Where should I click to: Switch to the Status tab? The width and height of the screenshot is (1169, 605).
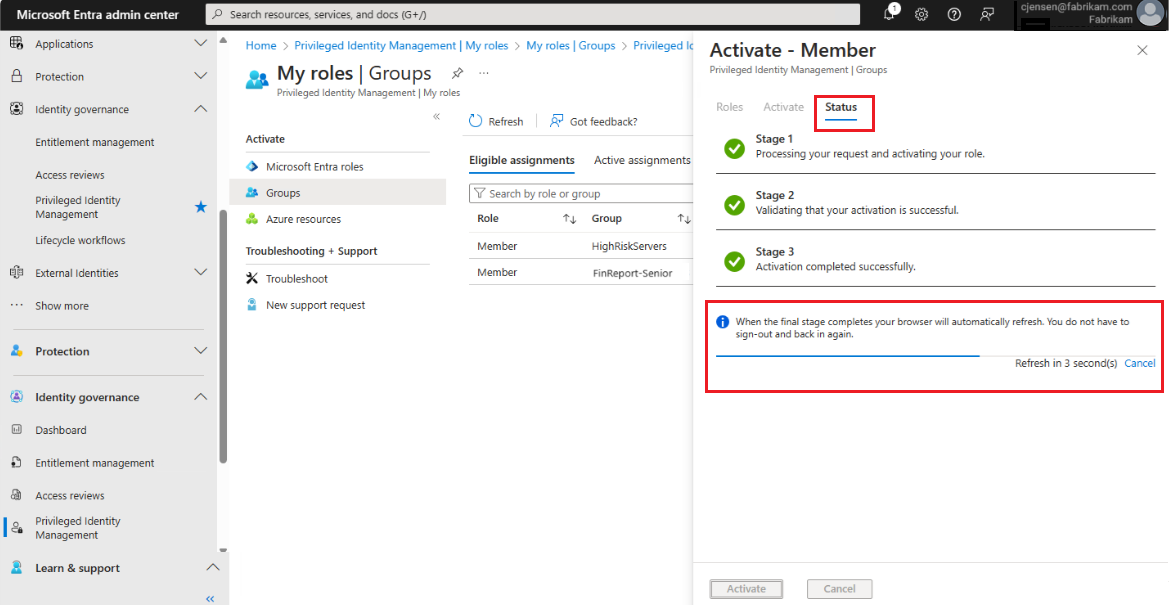tap(841, 107)
